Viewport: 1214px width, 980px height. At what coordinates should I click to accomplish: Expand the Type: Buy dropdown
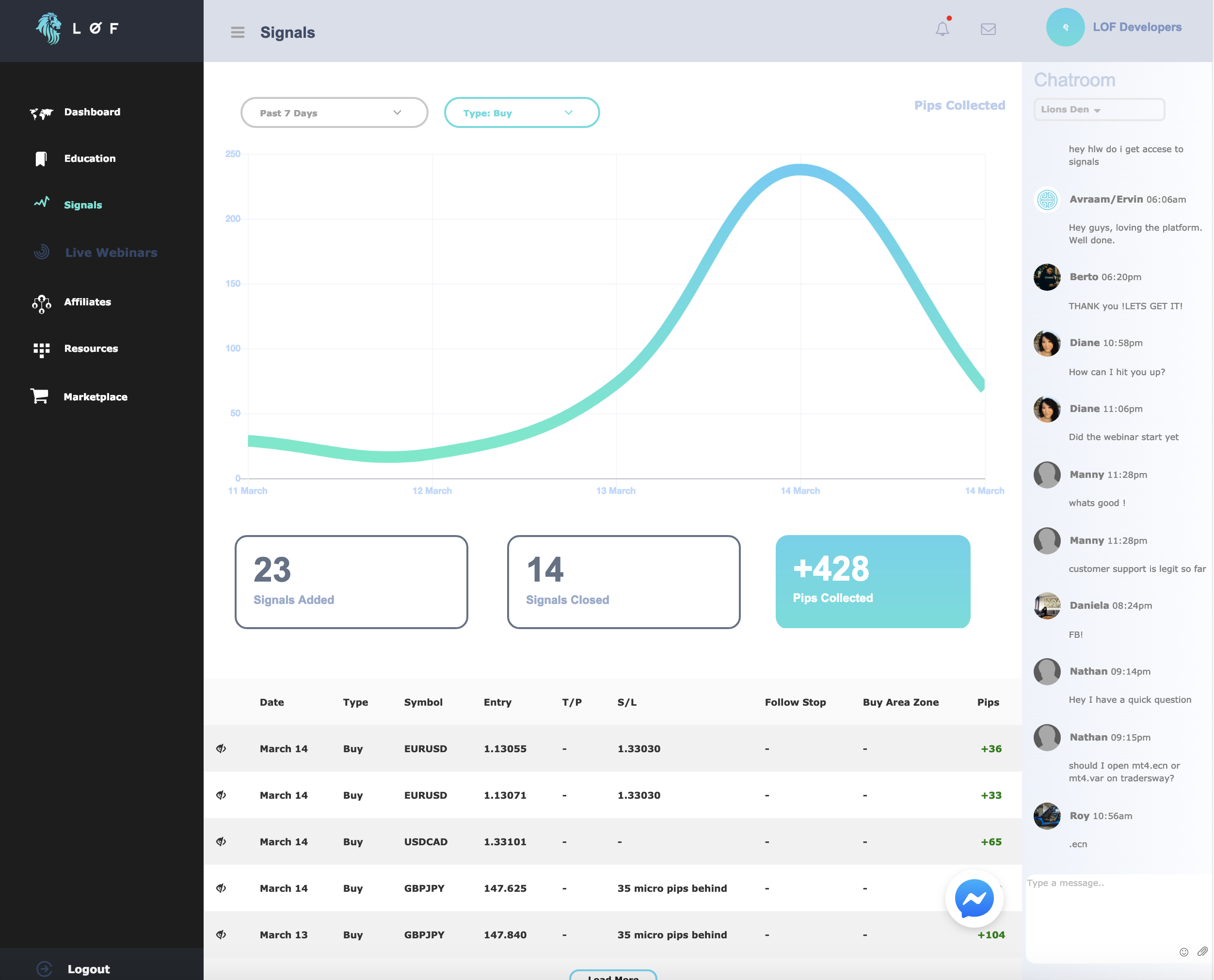click(521, 113)
